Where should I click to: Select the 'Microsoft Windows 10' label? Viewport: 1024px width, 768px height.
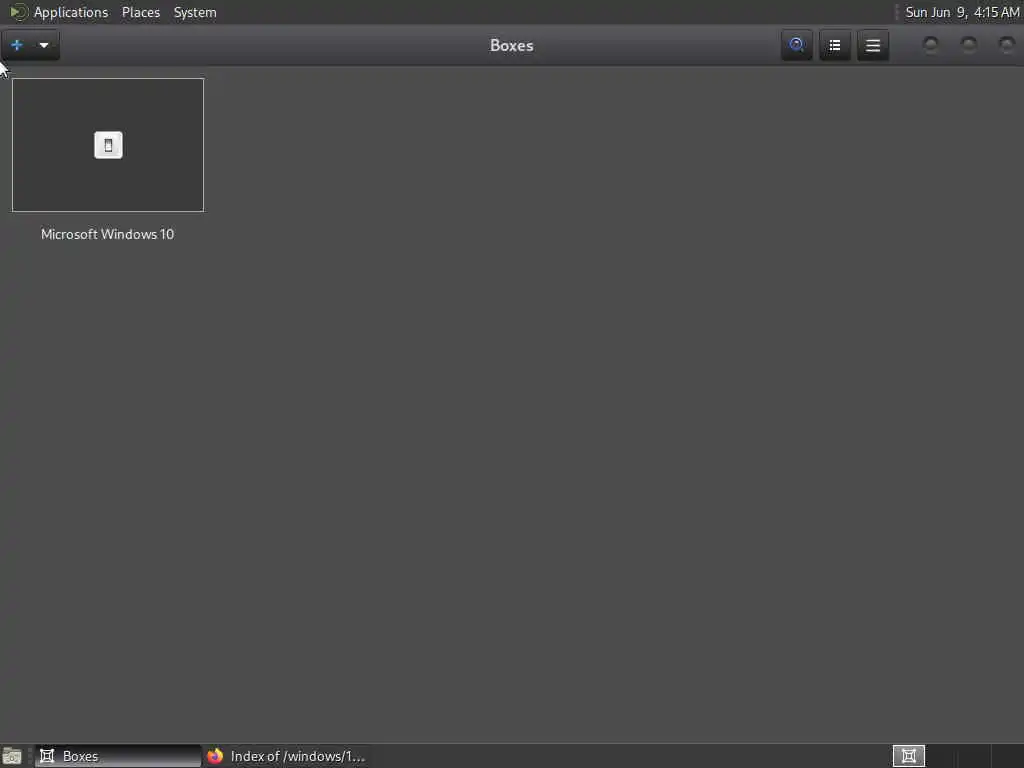tap(107, 234)
